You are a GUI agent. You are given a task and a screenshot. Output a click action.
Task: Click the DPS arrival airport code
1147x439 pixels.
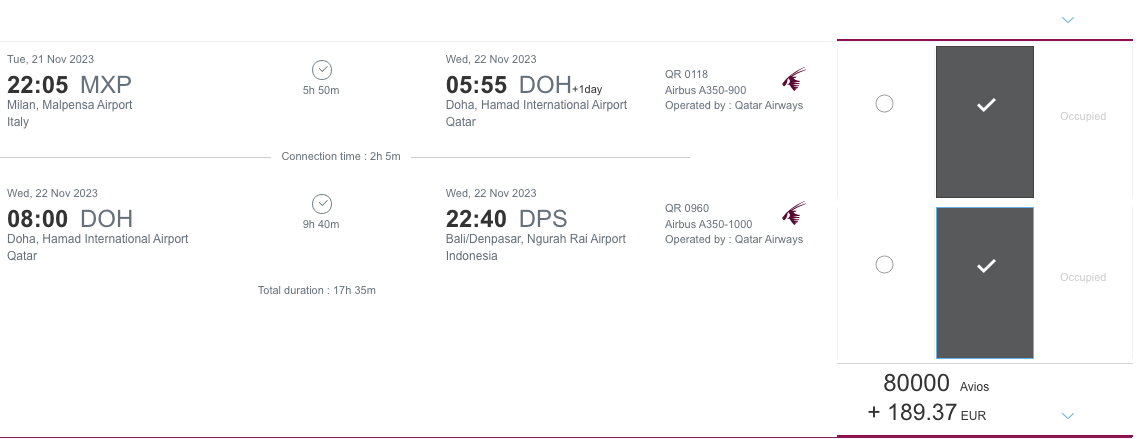(x=543, y=219)
